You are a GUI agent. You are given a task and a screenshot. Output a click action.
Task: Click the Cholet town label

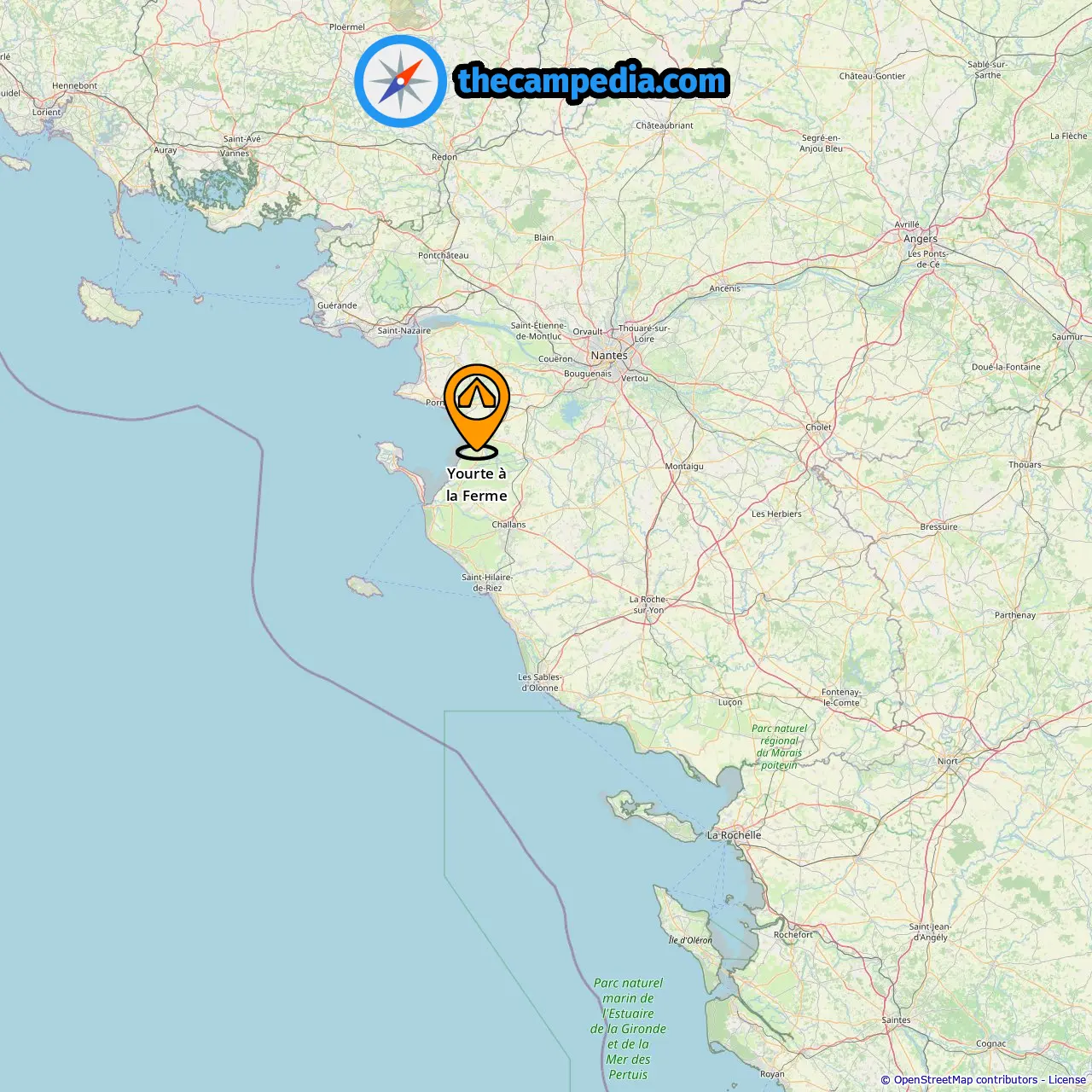(818, 427)
